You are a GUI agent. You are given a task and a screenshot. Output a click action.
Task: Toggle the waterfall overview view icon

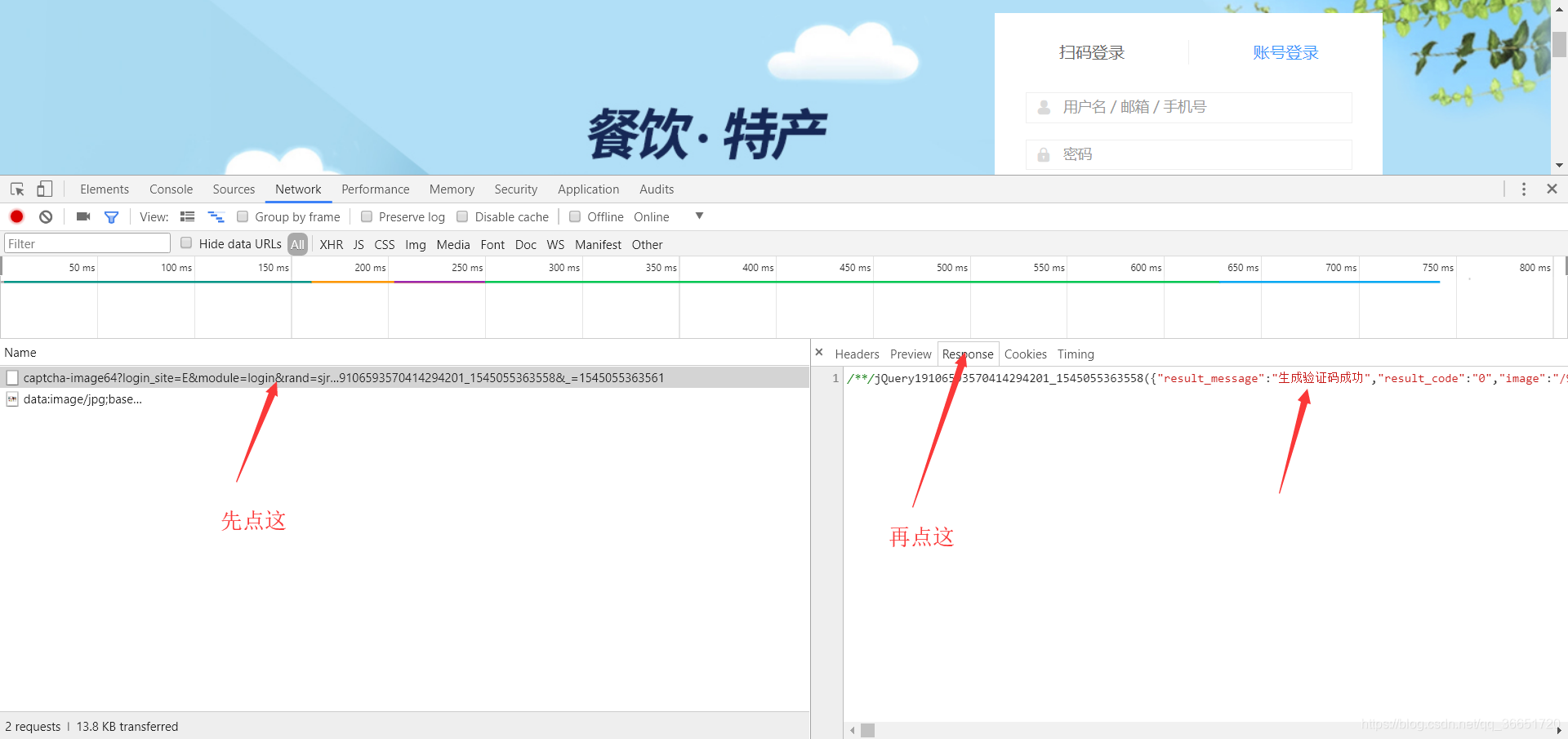click(x=216, y=216)
